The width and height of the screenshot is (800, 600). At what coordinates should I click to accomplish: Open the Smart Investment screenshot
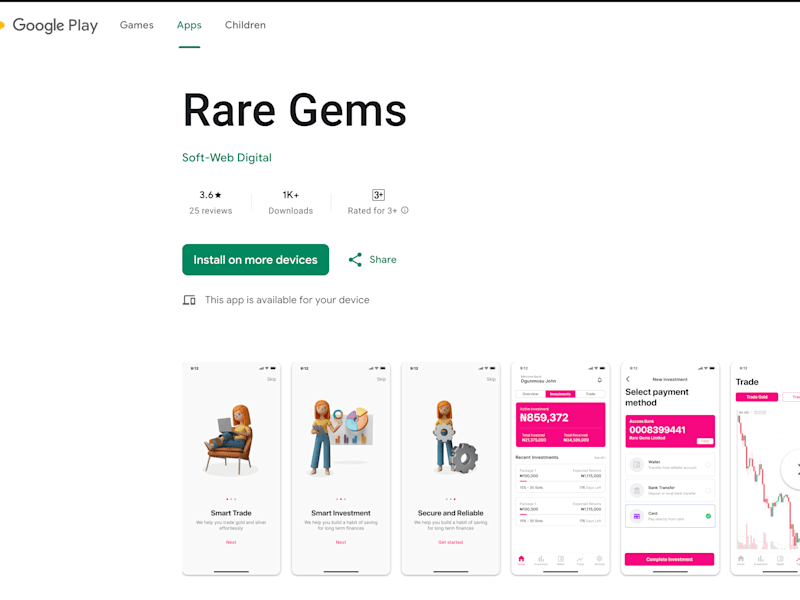point(341,469)
